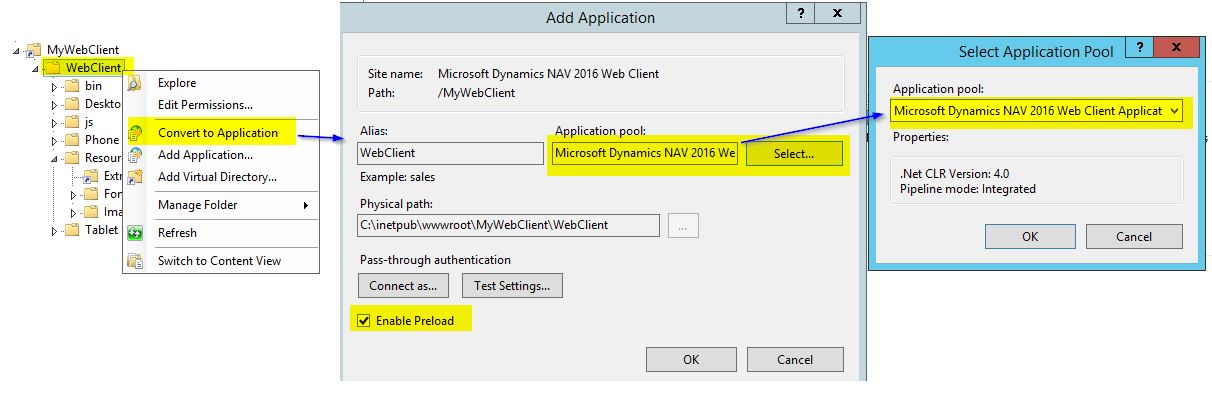Click help question mark in Select Application Pool
The height and width of the screenshot is (406, 1212).
[1138, 46]
